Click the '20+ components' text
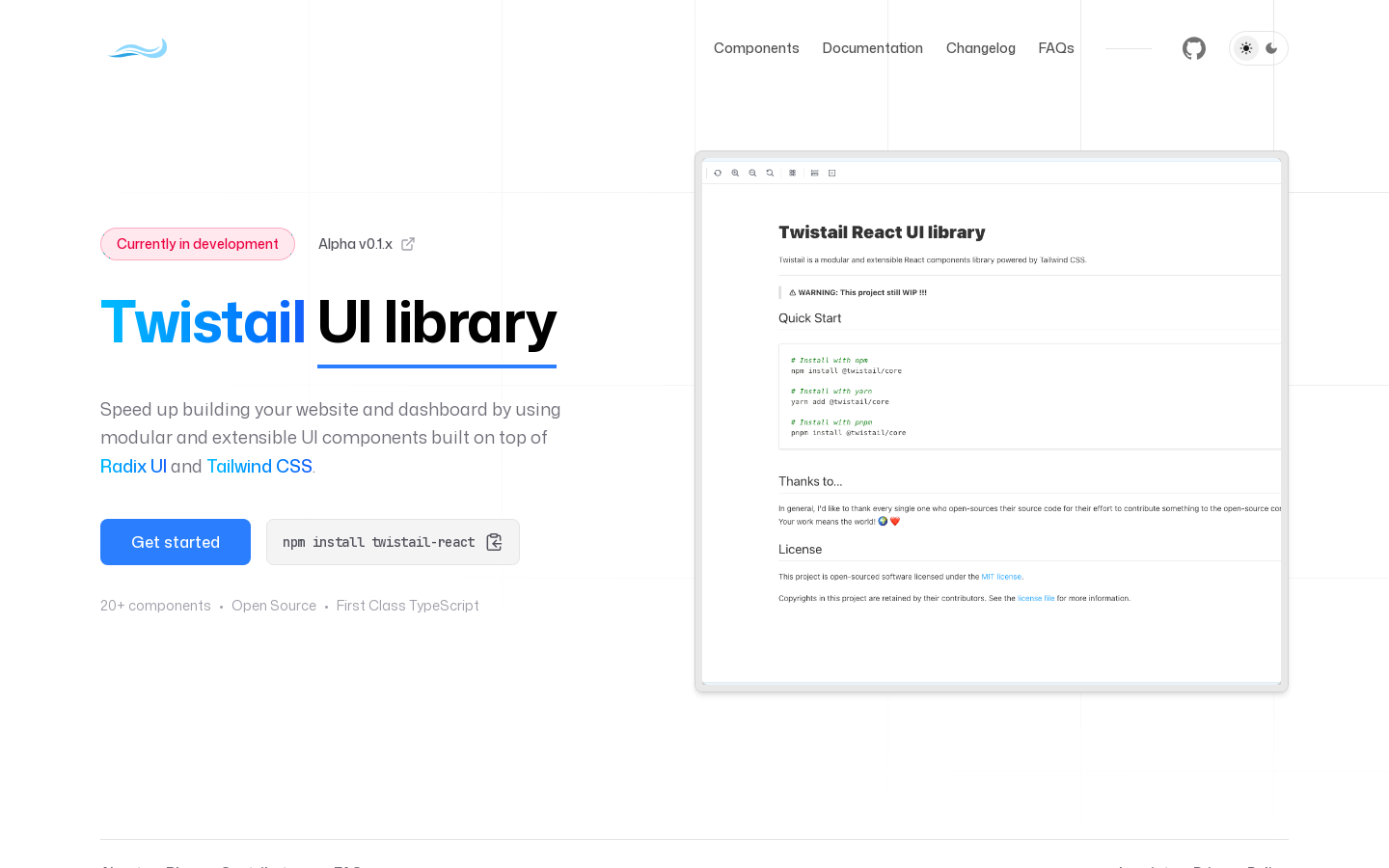This screenshot has height=868, width=1389. click(155, 606)
